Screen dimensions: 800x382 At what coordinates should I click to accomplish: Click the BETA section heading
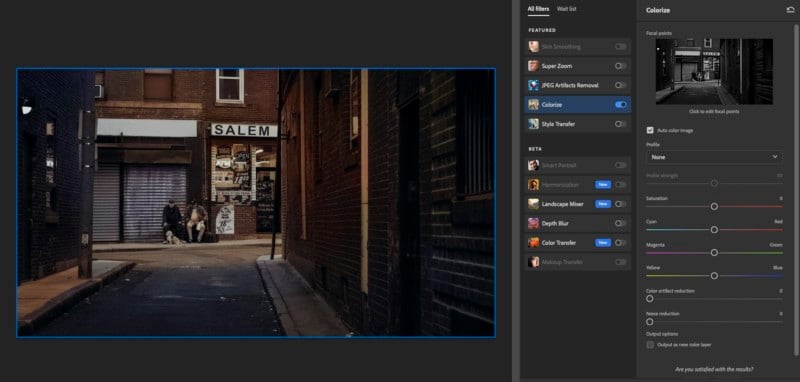pos(535,149)
